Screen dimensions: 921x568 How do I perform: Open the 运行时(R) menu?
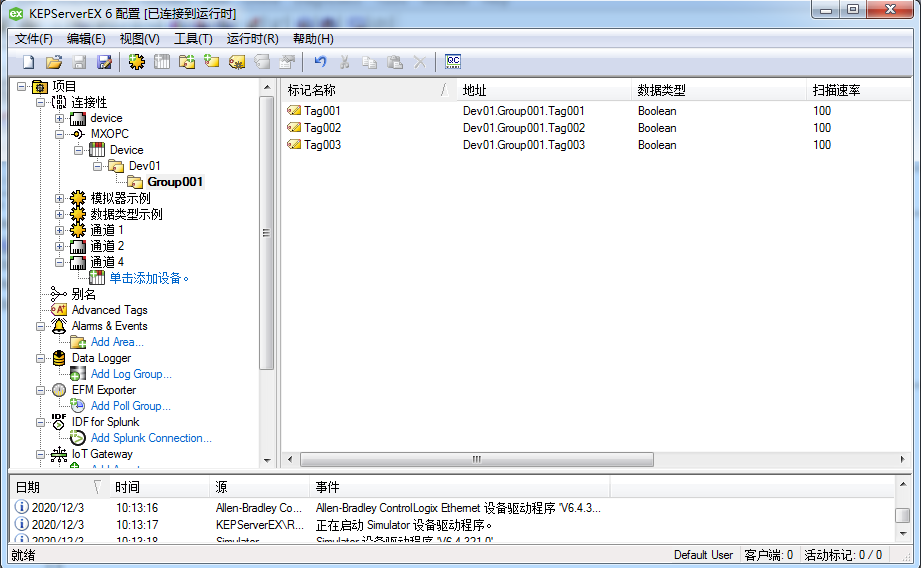click(x=252, y=39)
